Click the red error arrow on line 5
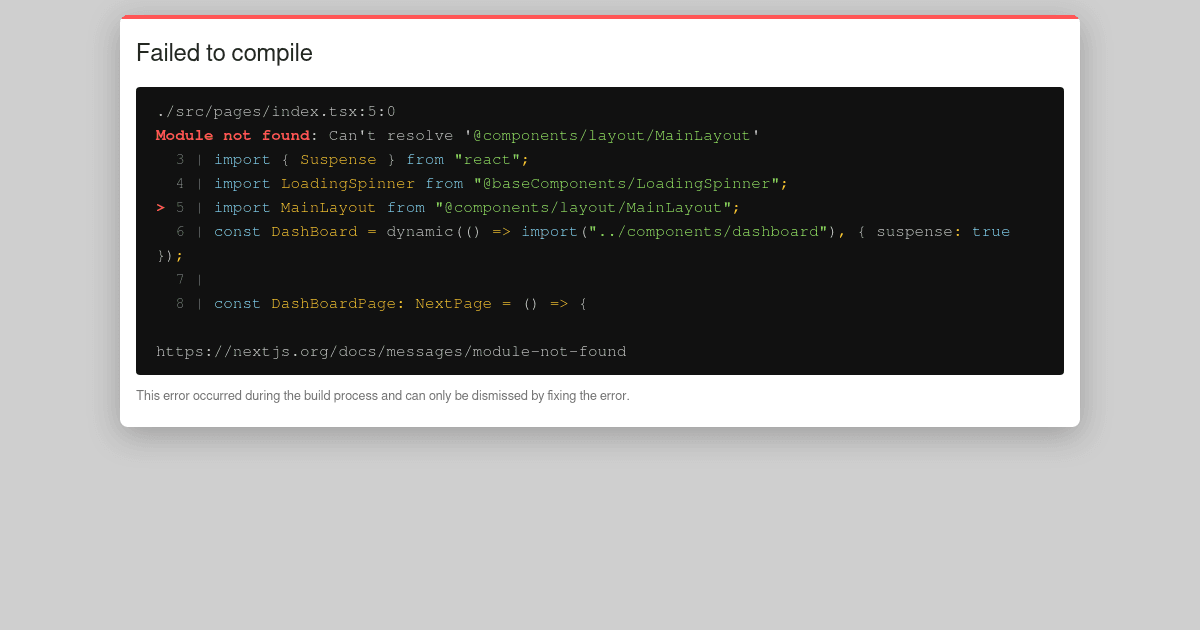Screen dimensions: 1200x630 point(160,207)
